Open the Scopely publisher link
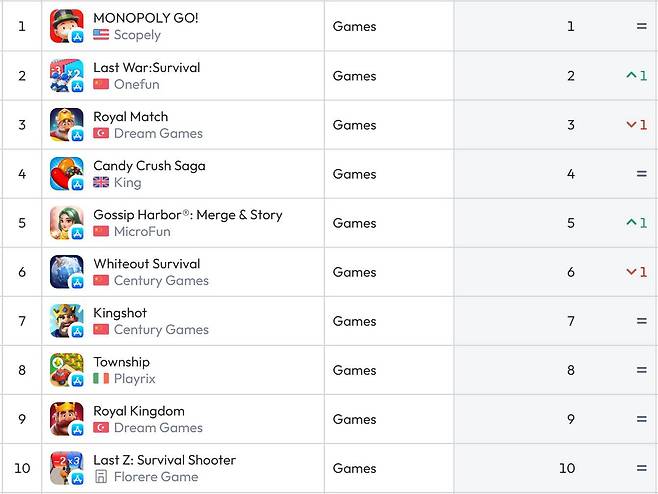The height and width of the screenshot is (494, 658). (137, 35)
